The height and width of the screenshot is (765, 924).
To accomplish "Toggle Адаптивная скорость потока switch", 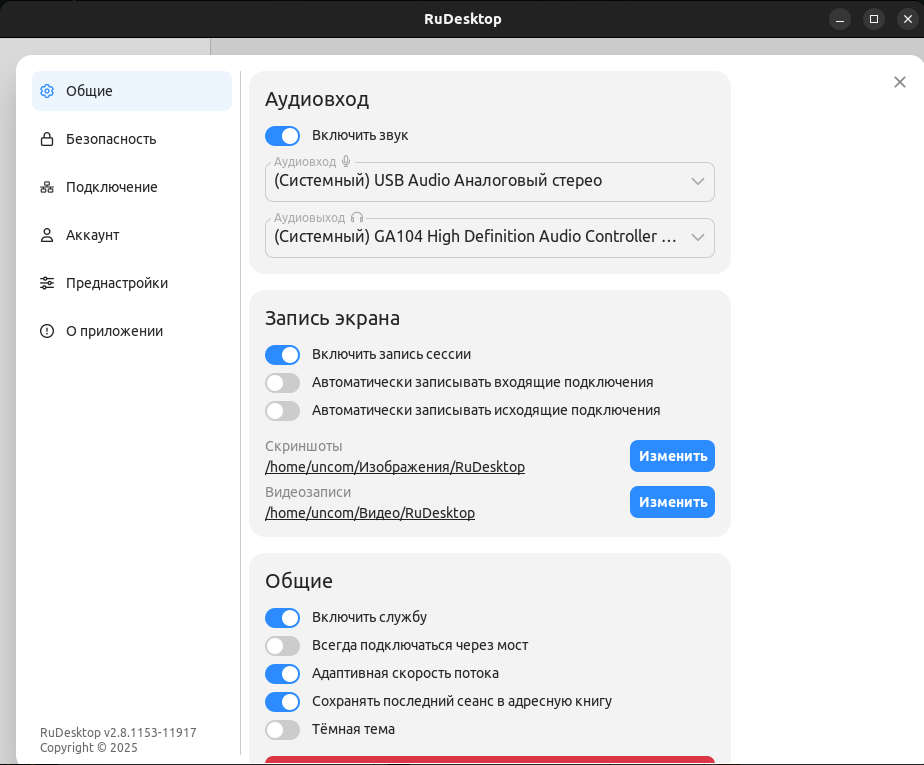I will pos(282,674).
